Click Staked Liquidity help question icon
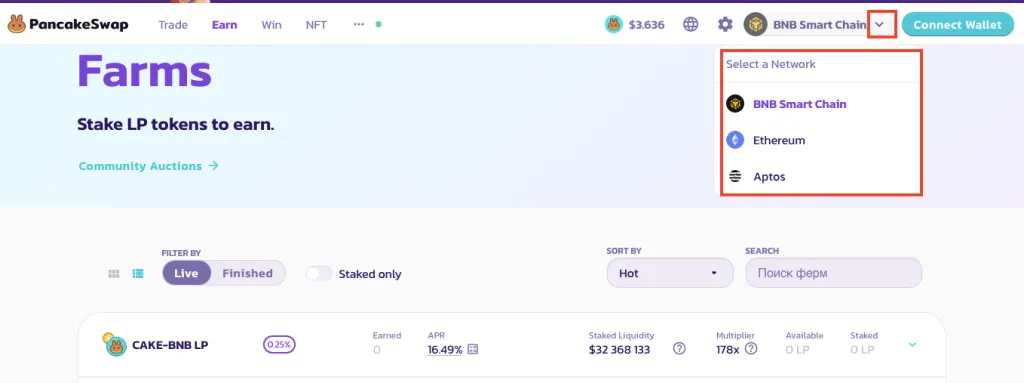 click(679, 349)
